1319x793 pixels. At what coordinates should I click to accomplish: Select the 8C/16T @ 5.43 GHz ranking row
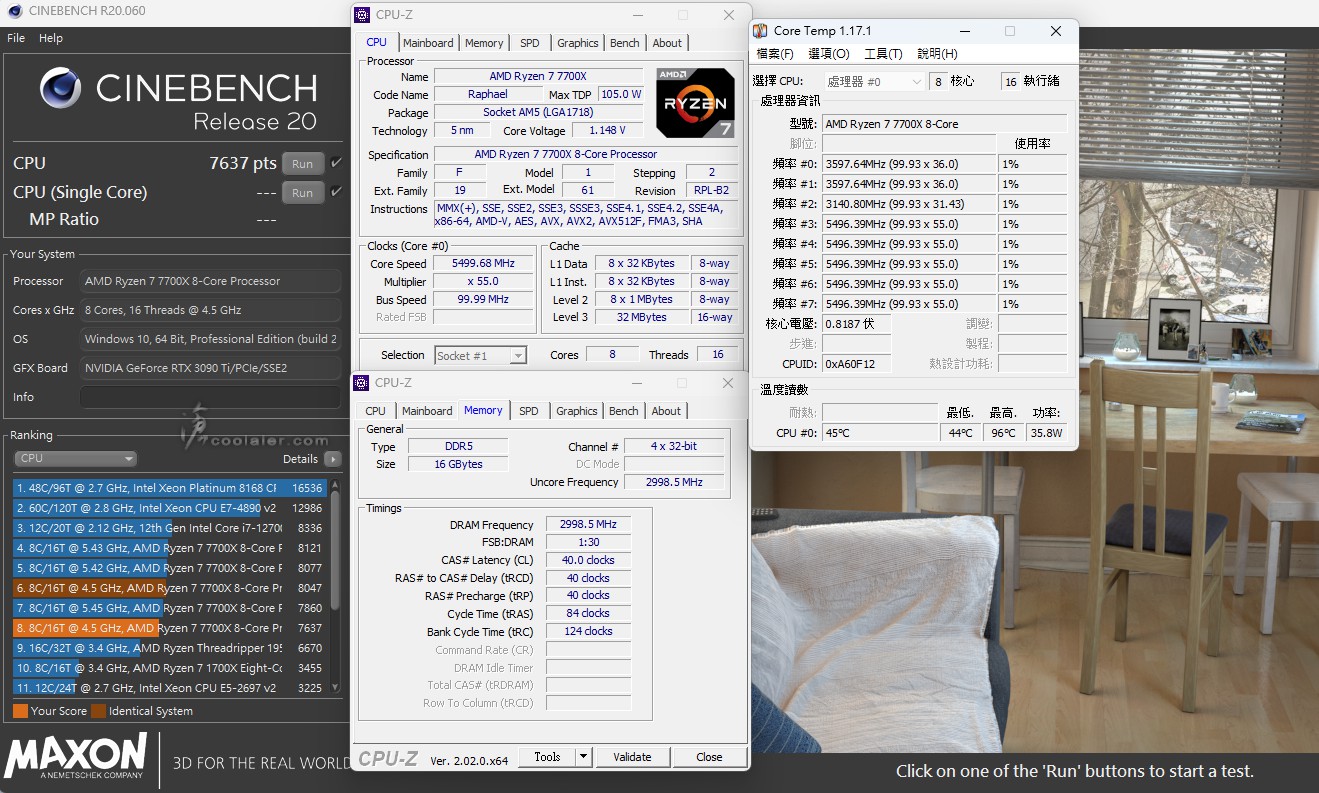[x=170, y=548]
